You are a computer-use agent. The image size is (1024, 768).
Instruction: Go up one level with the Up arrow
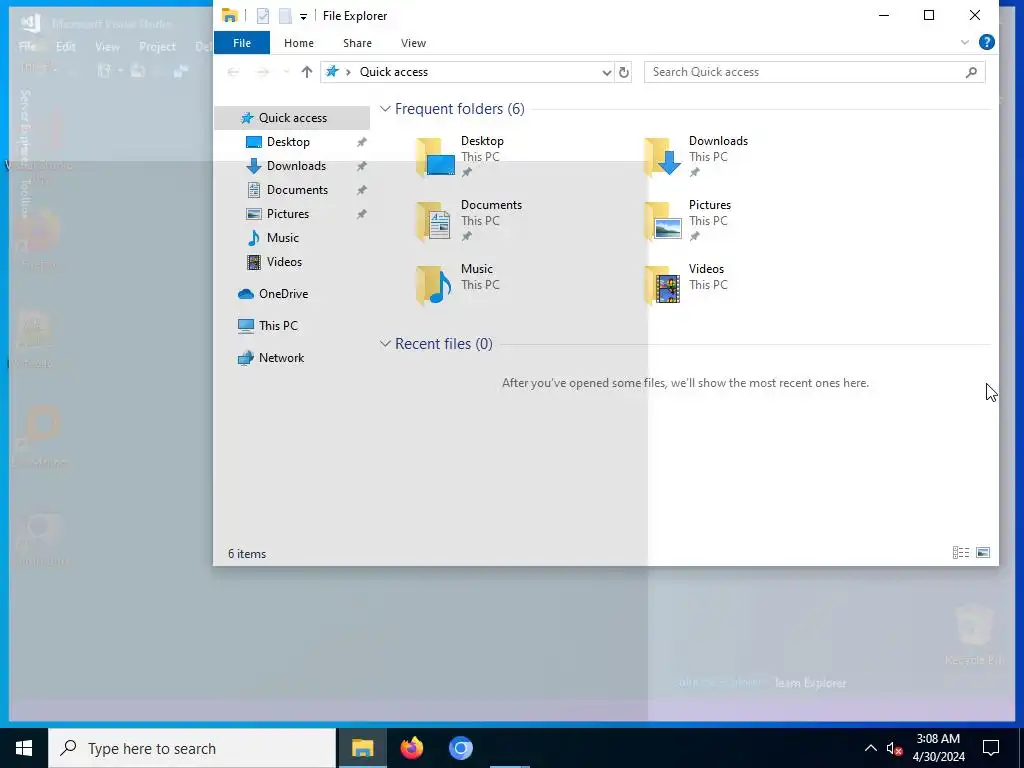point(306,72)
